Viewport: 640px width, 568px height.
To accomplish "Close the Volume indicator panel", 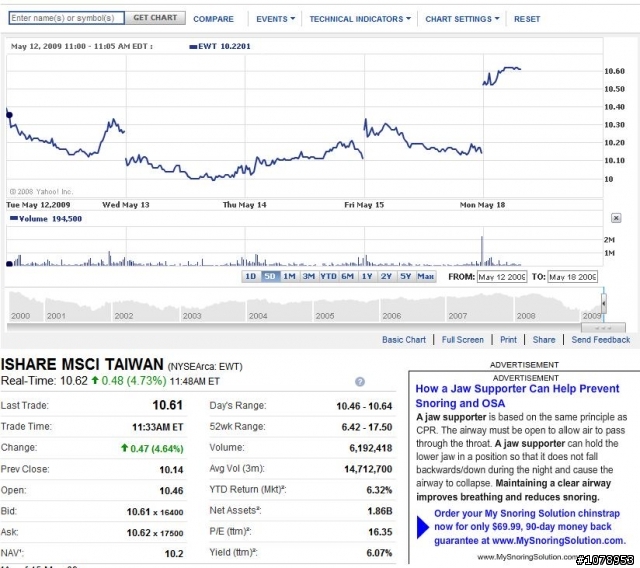I will coord(616,218).
